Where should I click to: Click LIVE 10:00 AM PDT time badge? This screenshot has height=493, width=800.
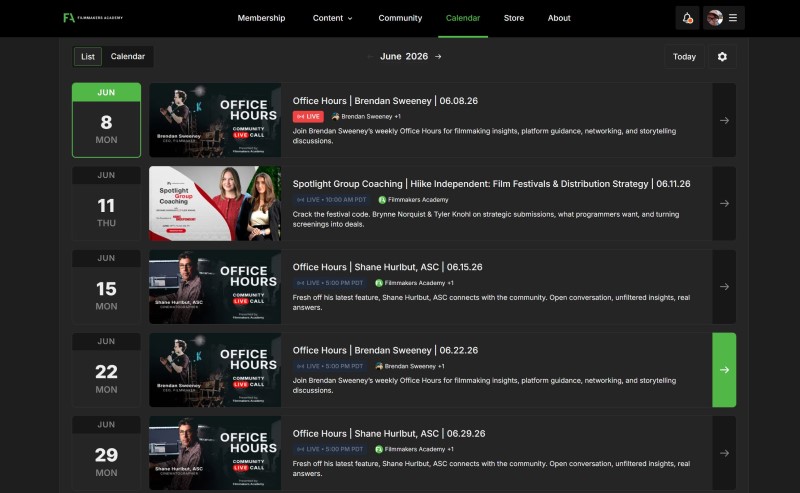point(331,200)
